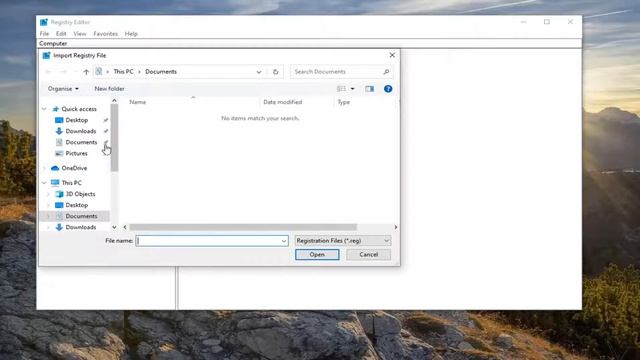Image resolution: width=640 pixels, height=360 pixels.
Task: Open the View menu in Registry Editor
Action: click(80, 34)
